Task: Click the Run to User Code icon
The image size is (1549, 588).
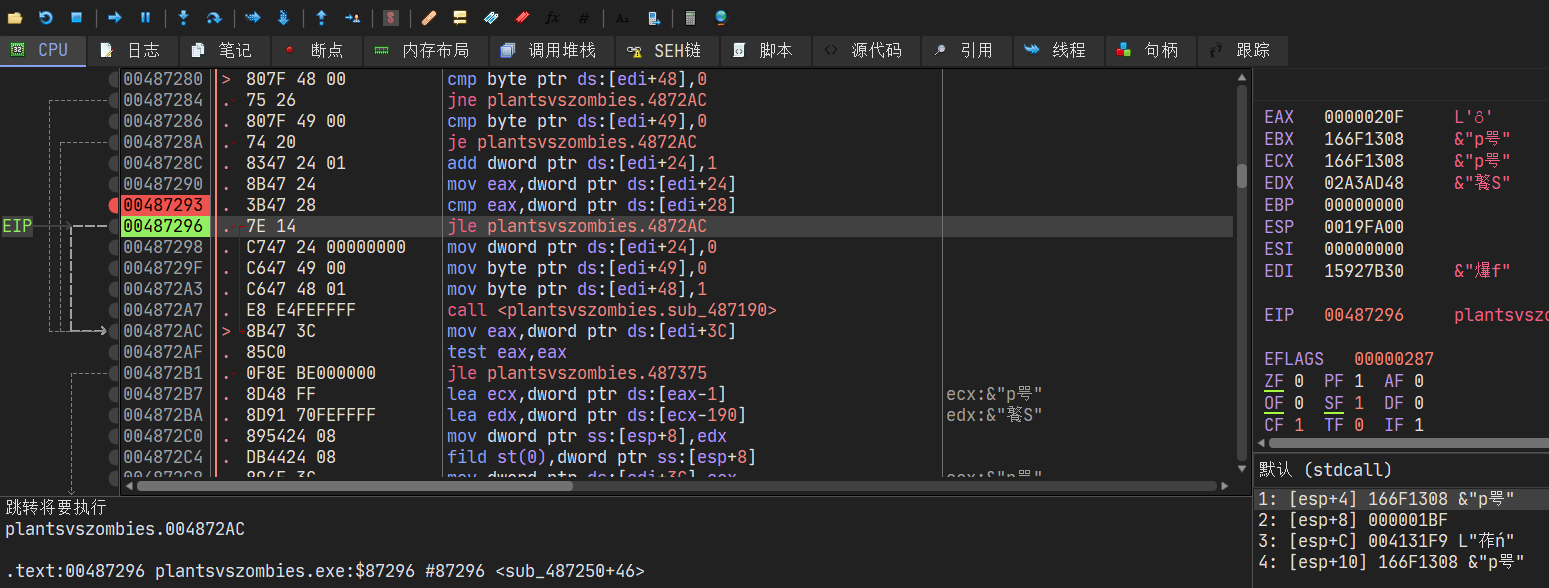Action: pos(352,18)
